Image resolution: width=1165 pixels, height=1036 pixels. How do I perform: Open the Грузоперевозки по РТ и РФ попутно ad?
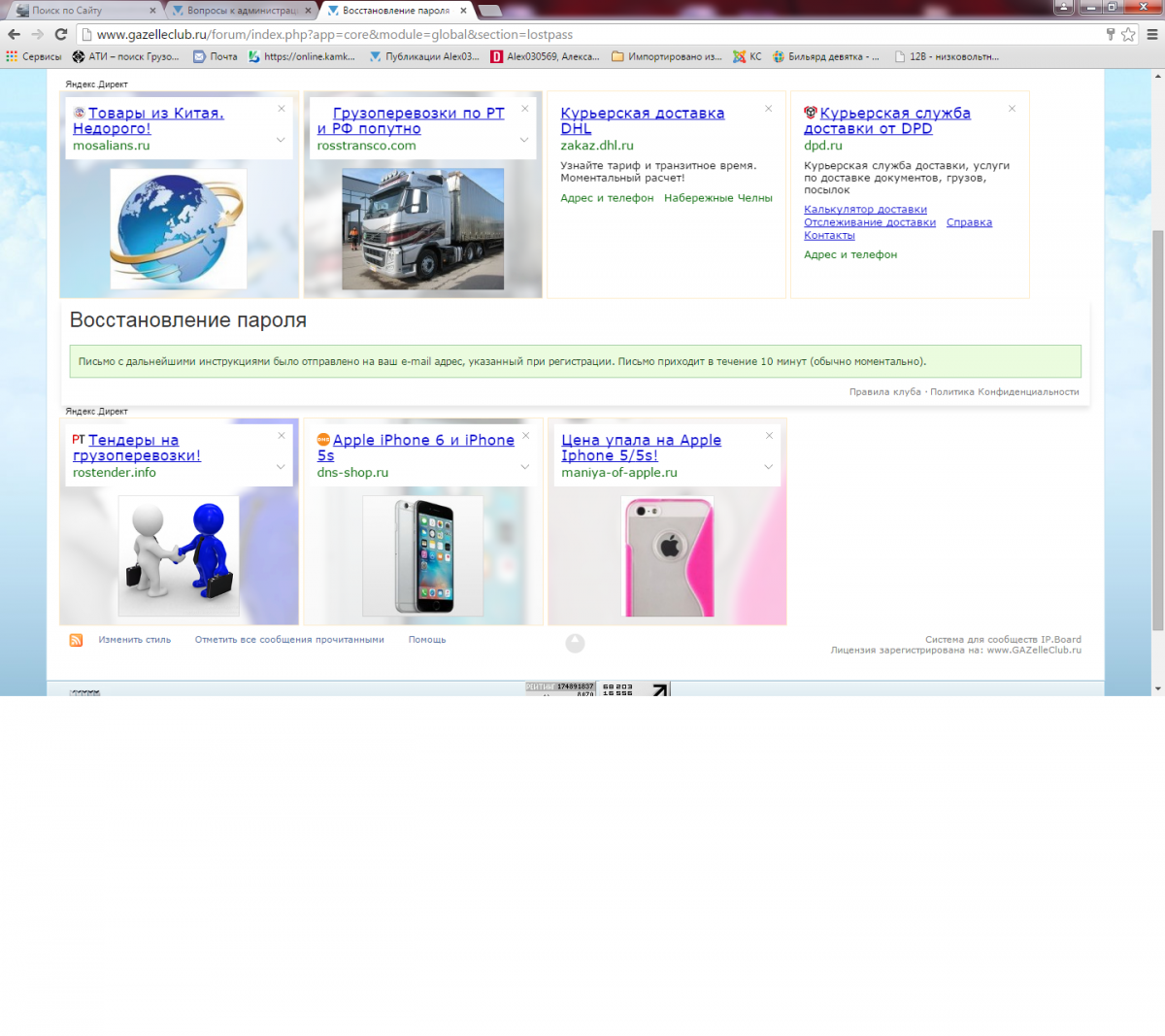[x=411, y=120]
